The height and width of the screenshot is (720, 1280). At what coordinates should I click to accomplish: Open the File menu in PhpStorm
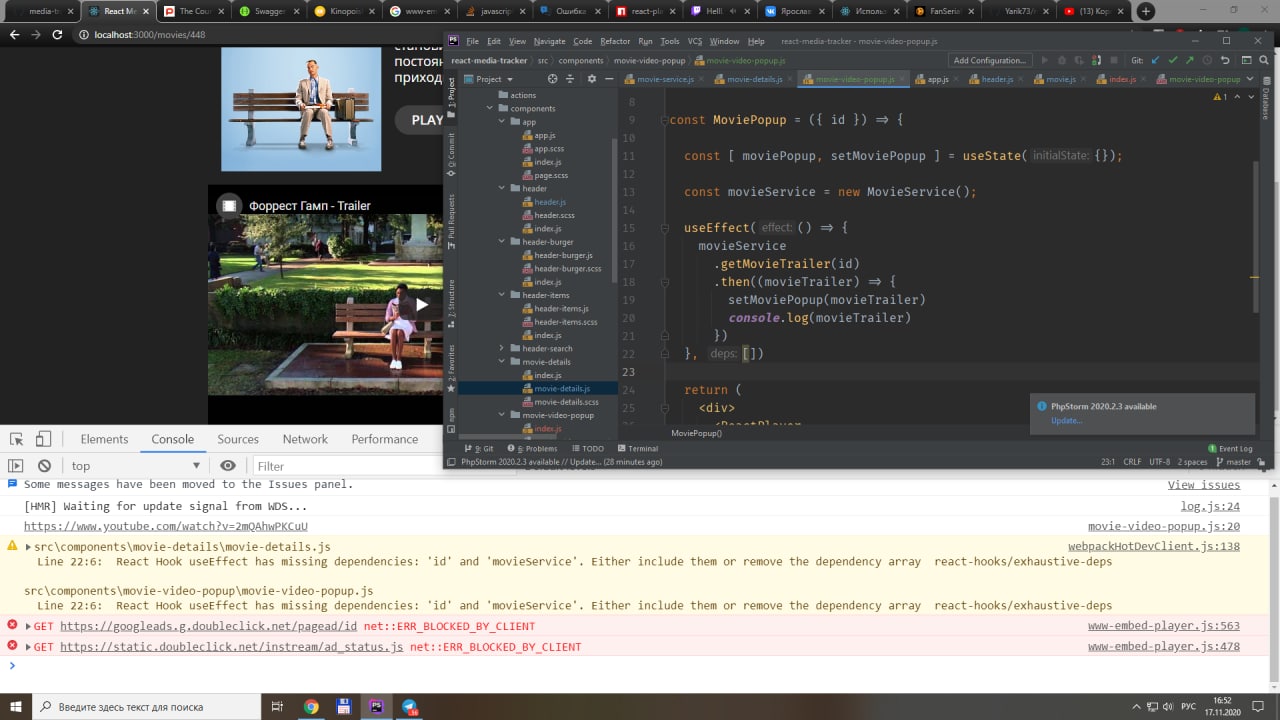[472, 41]
